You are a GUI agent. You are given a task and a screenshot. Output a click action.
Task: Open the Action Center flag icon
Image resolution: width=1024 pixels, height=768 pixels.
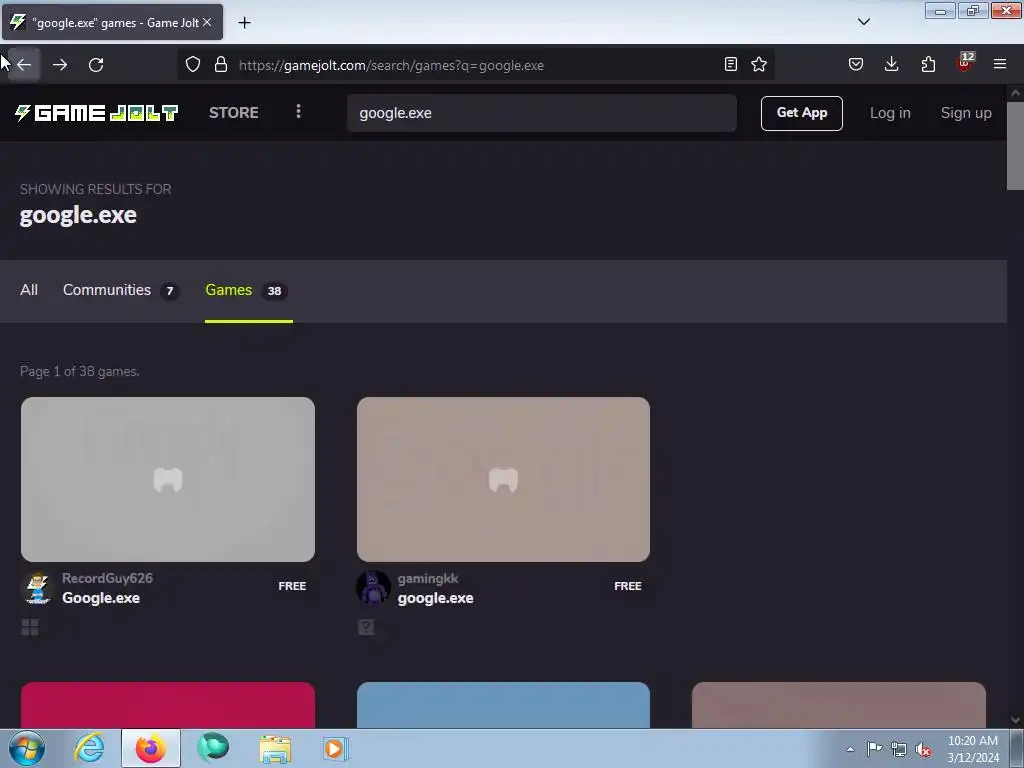(x=874, y=748)
